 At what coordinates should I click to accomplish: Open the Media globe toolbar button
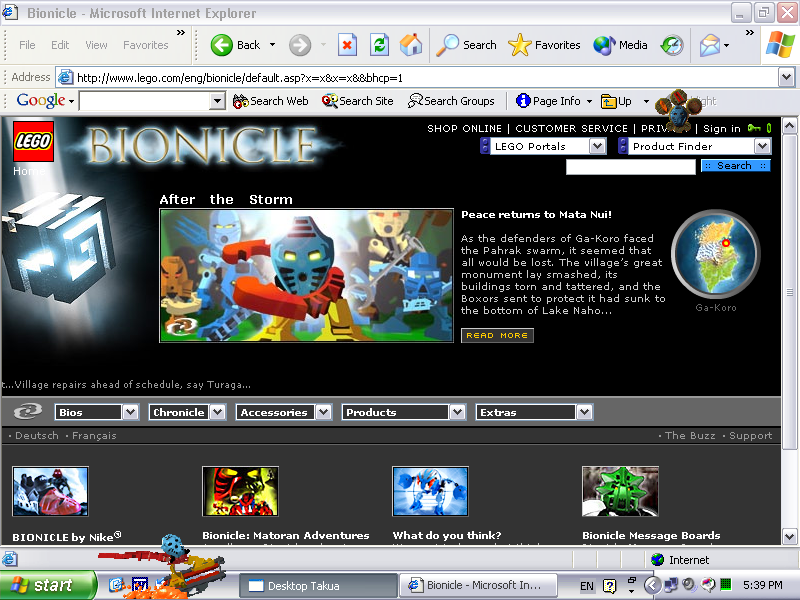[620, 45]
